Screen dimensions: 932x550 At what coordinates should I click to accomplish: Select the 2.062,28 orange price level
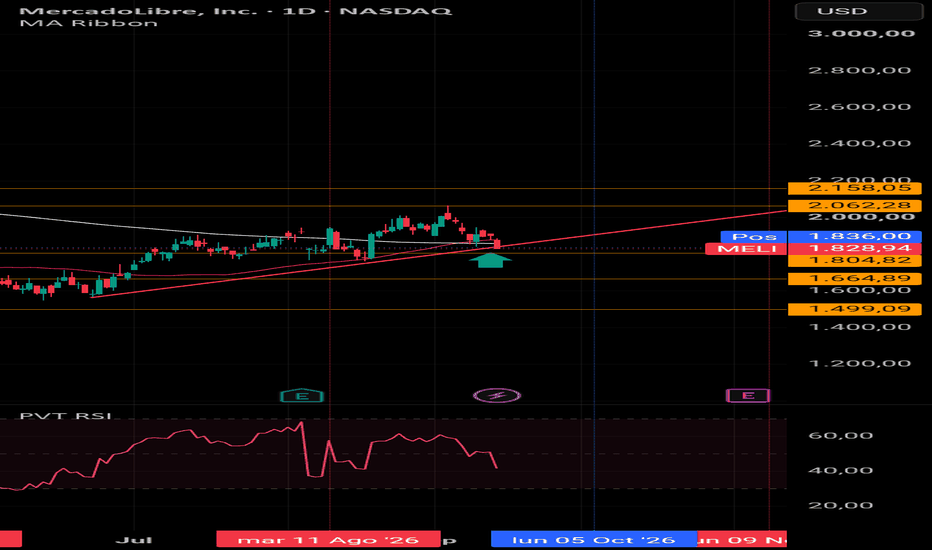(854, 206)
